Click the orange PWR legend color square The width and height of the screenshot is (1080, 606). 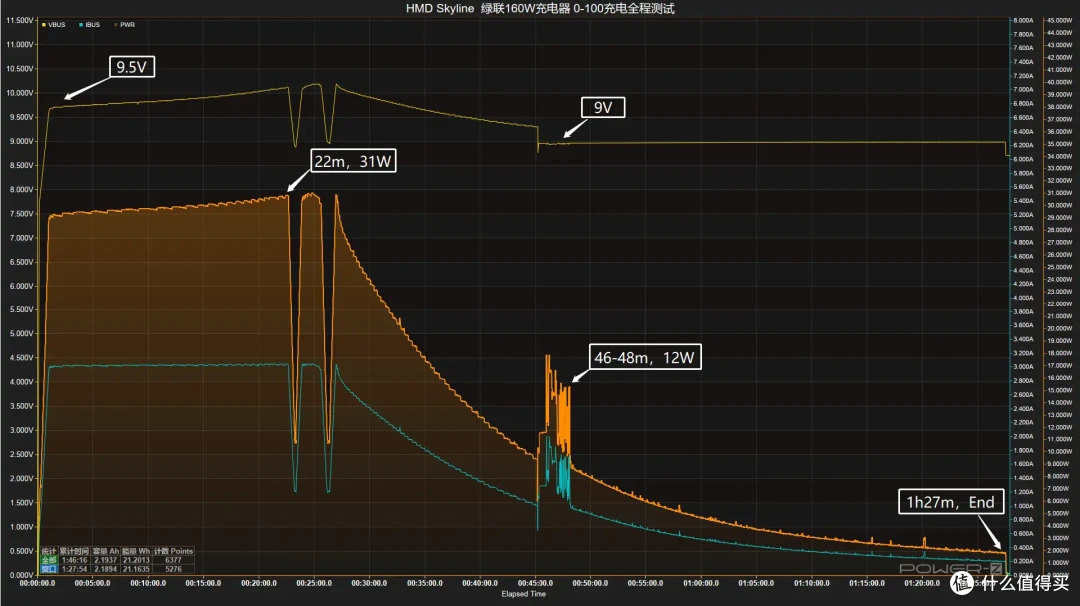coord(116,25)
